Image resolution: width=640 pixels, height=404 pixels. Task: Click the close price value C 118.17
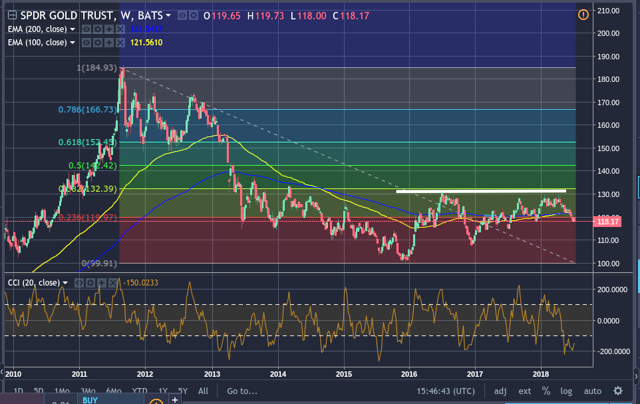click(x=351, y=16)
